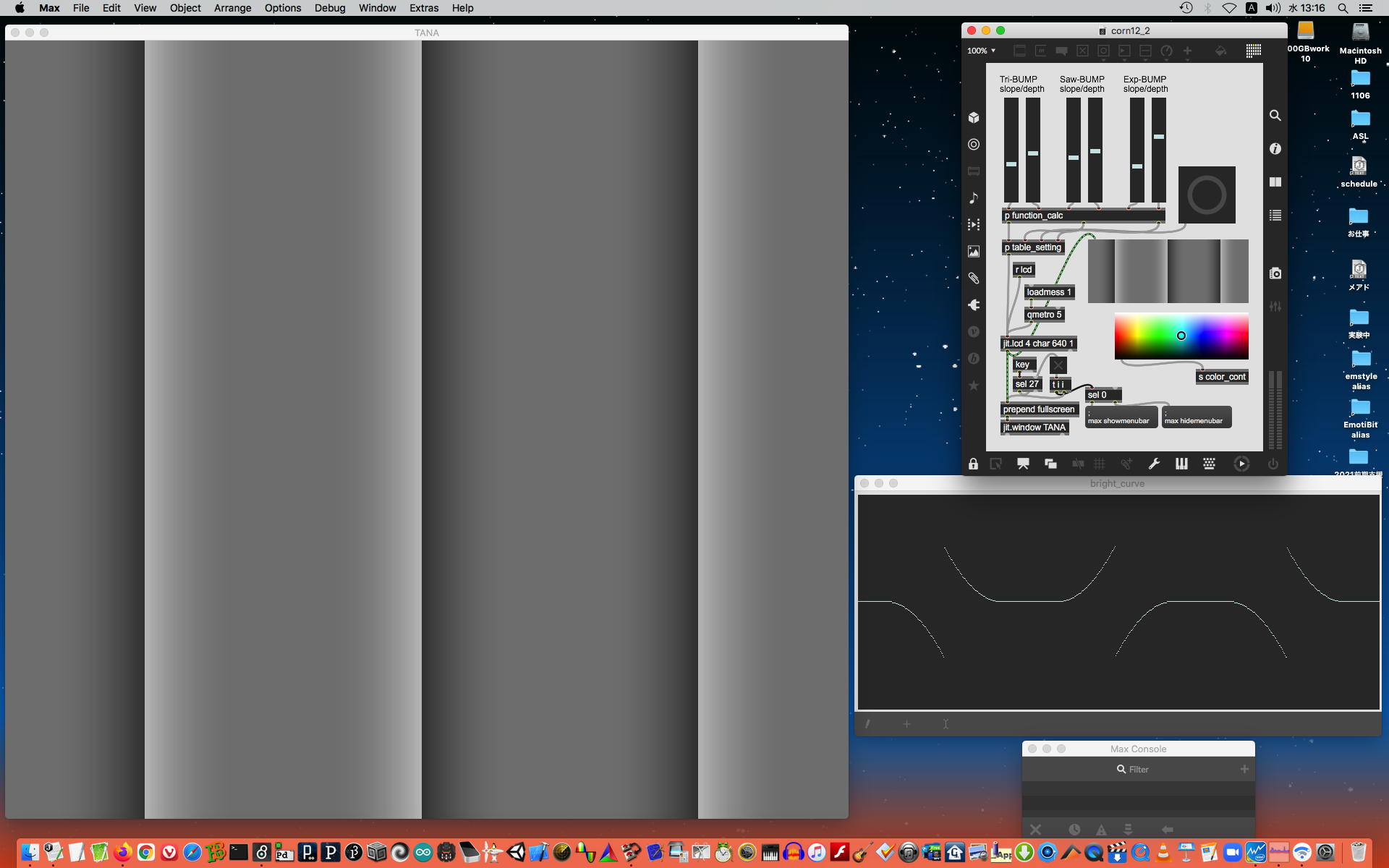The height and width of the screenshot is (868, 1389).
Task: Click the max showmenubar message
Action: point(1121,417)
